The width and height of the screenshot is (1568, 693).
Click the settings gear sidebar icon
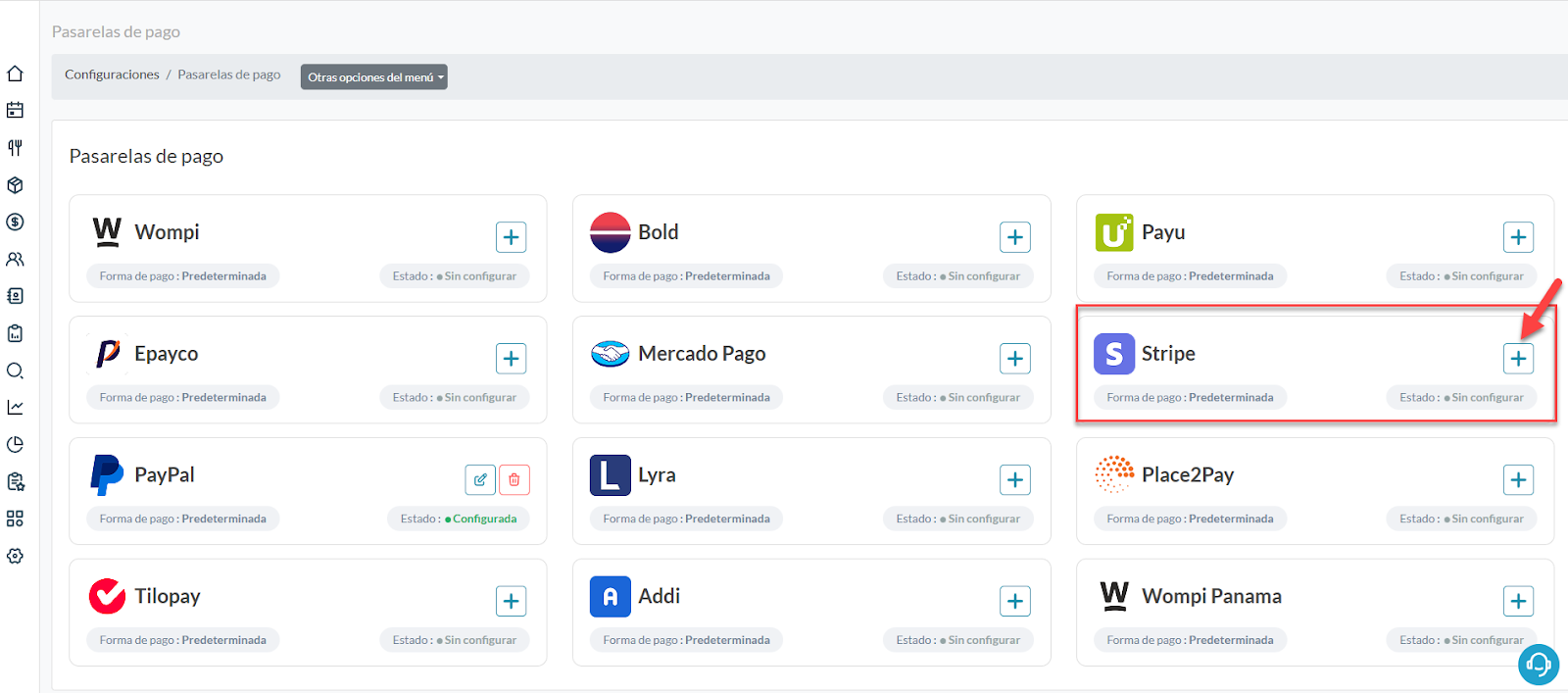(x=15, y=556)
